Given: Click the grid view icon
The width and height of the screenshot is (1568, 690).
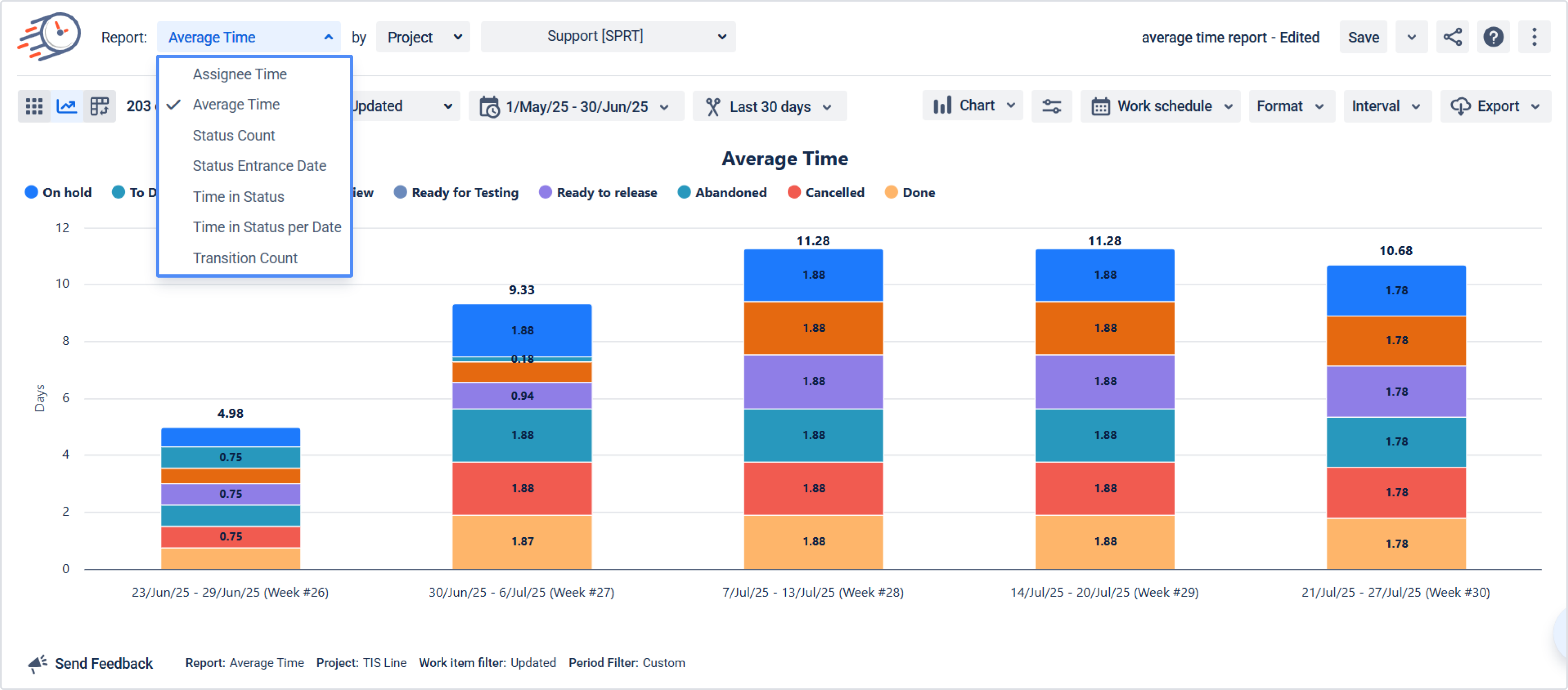Looking at the screenshot, I should 34,107.
